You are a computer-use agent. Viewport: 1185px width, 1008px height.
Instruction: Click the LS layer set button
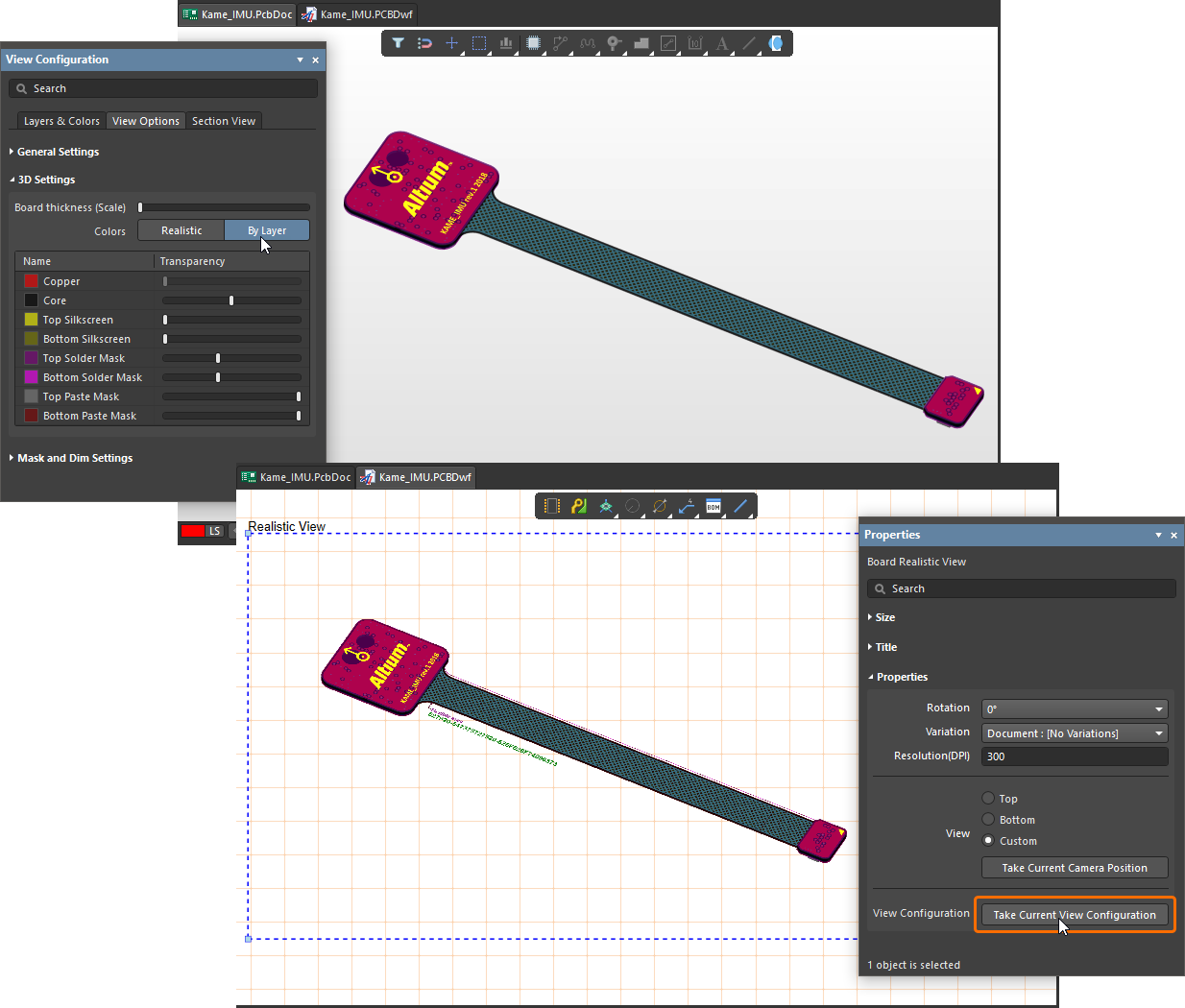pyautogui.click(x=215, y=531)
